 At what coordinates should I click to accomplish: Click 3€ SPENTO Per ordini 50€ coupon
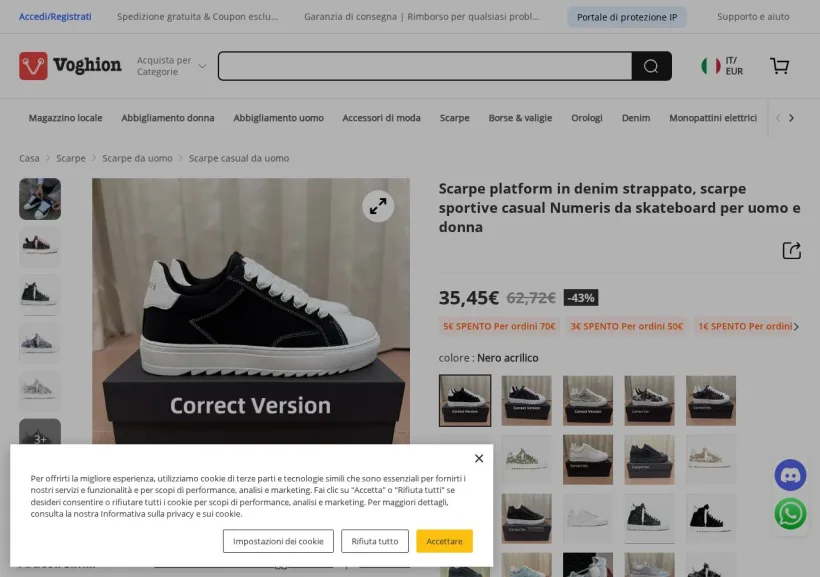627,326
